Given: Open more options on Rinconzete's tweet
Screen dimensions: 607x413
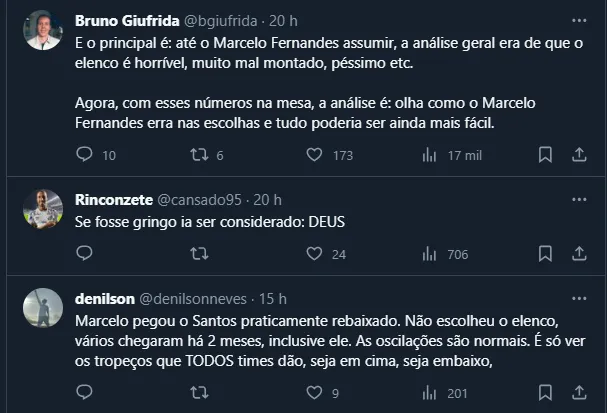Looking at the screenshot, I should pos(579,199).
